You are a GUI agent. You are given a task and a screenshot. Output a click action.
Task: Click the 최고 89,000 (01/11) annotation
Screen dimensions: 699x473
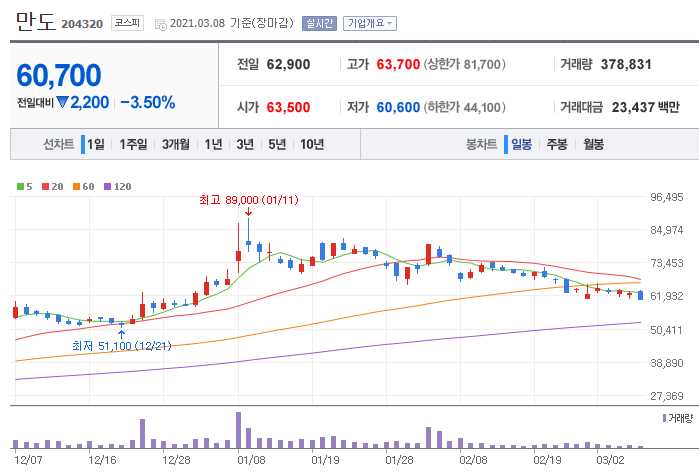click(249, 200)
